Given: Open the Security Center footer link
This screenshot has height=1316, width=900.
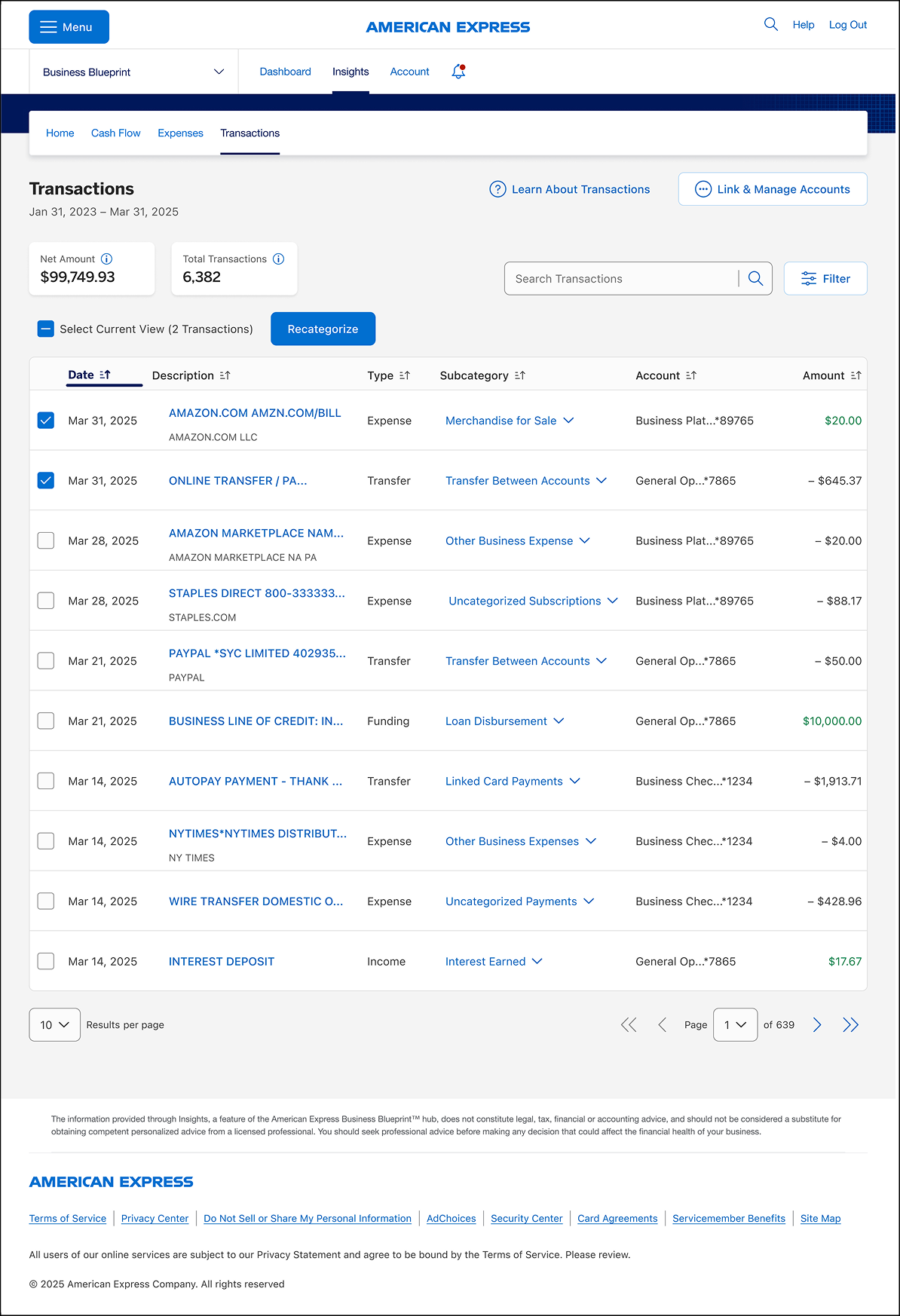Looking at the screenshot, I should coord(527,1218).
